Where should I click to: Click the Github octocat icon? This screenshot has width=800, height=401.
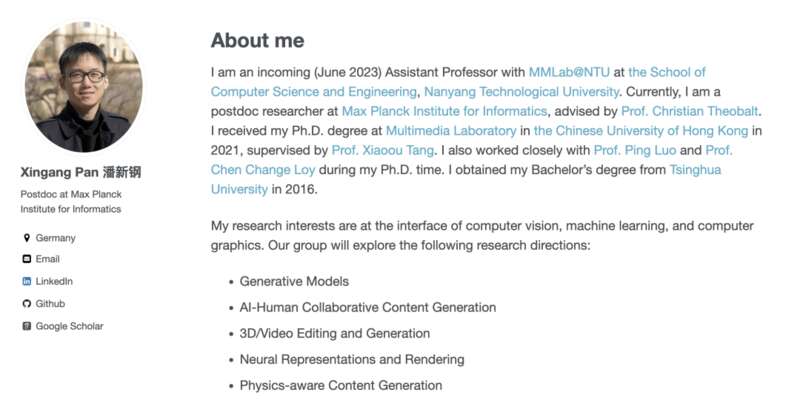27,304
